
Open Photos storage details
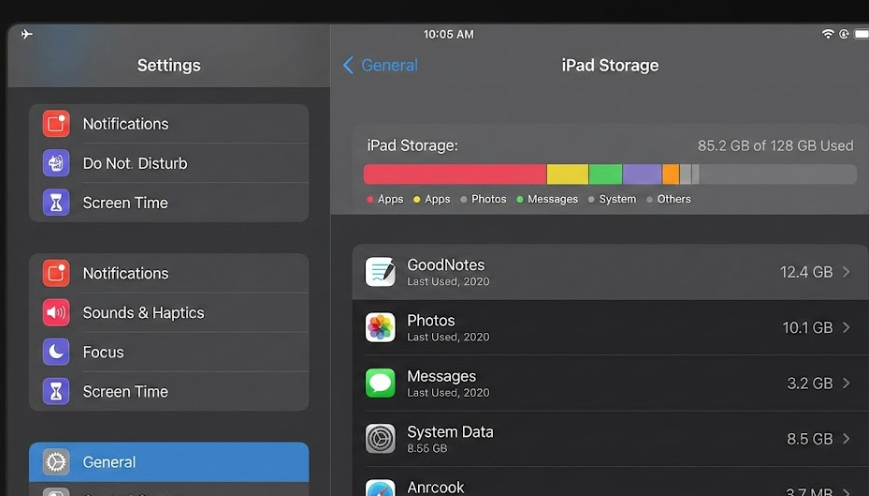[610, 327]
